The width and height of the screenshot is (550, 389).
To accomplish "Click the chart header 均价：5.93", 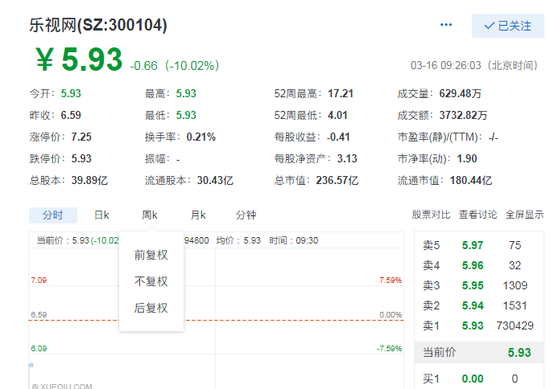I will click(x=239, y=241).
